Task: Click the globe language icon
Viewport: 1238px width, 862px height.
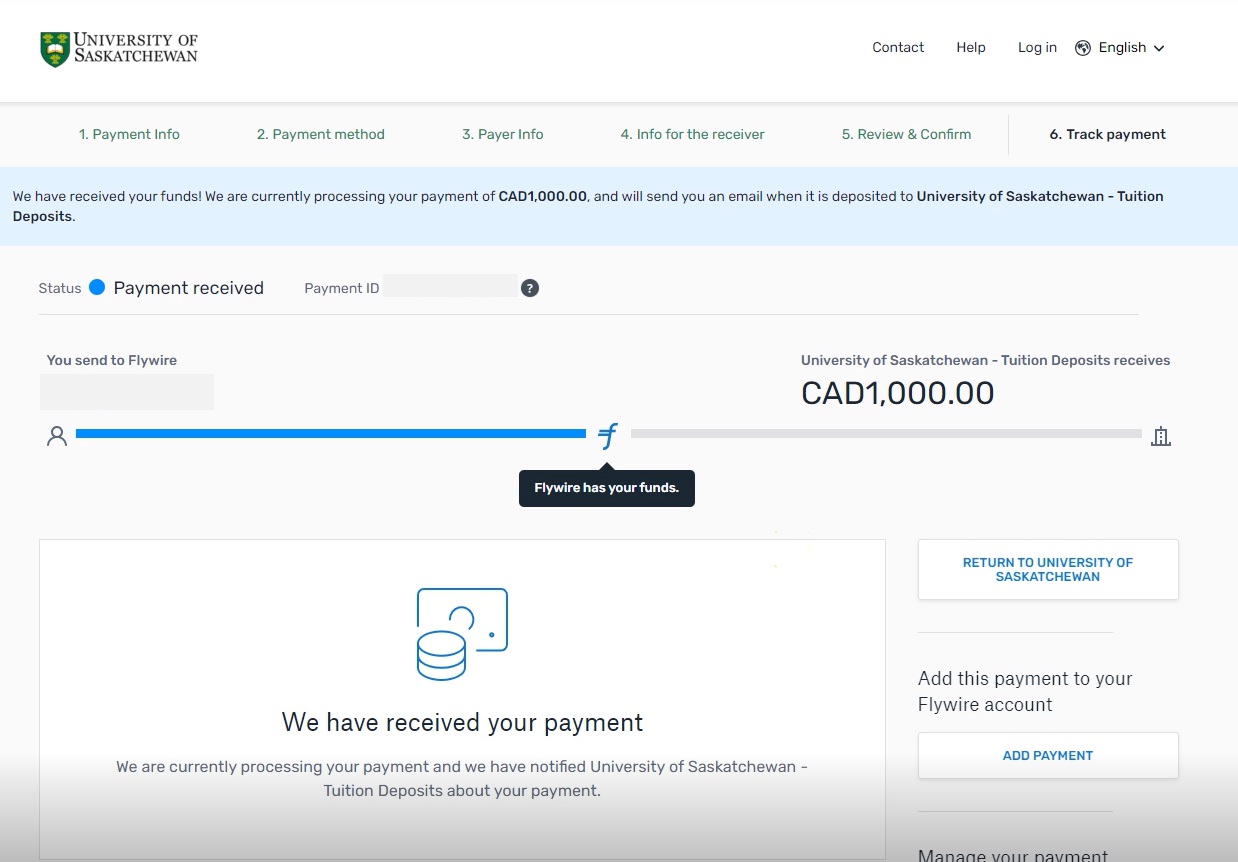Action: [1083, 48]
